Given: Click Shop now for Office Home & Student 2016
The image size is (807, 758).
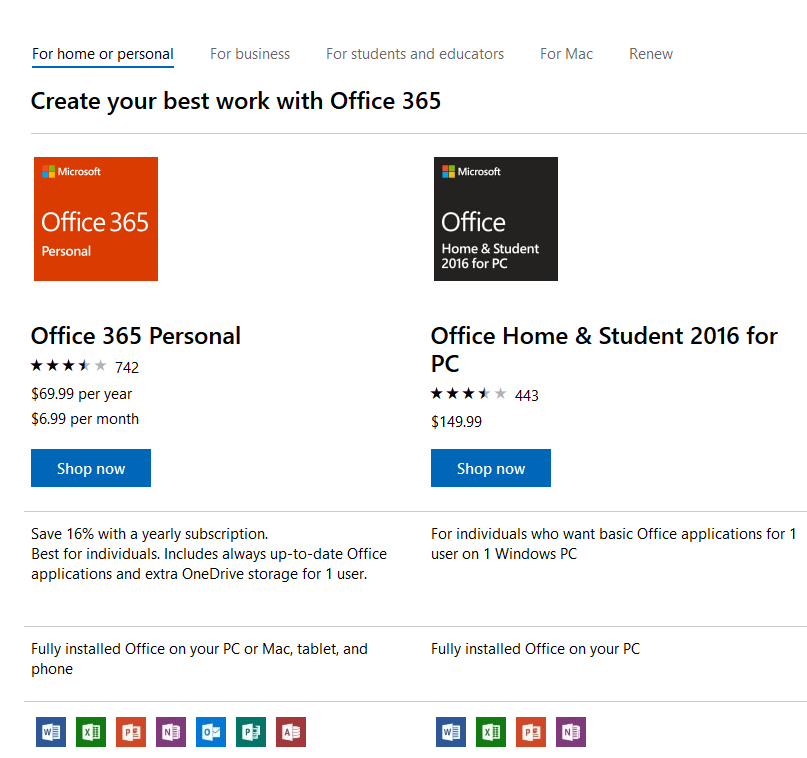Looking at the screenshot, I should pyautogui.click(x=491, y=468).
